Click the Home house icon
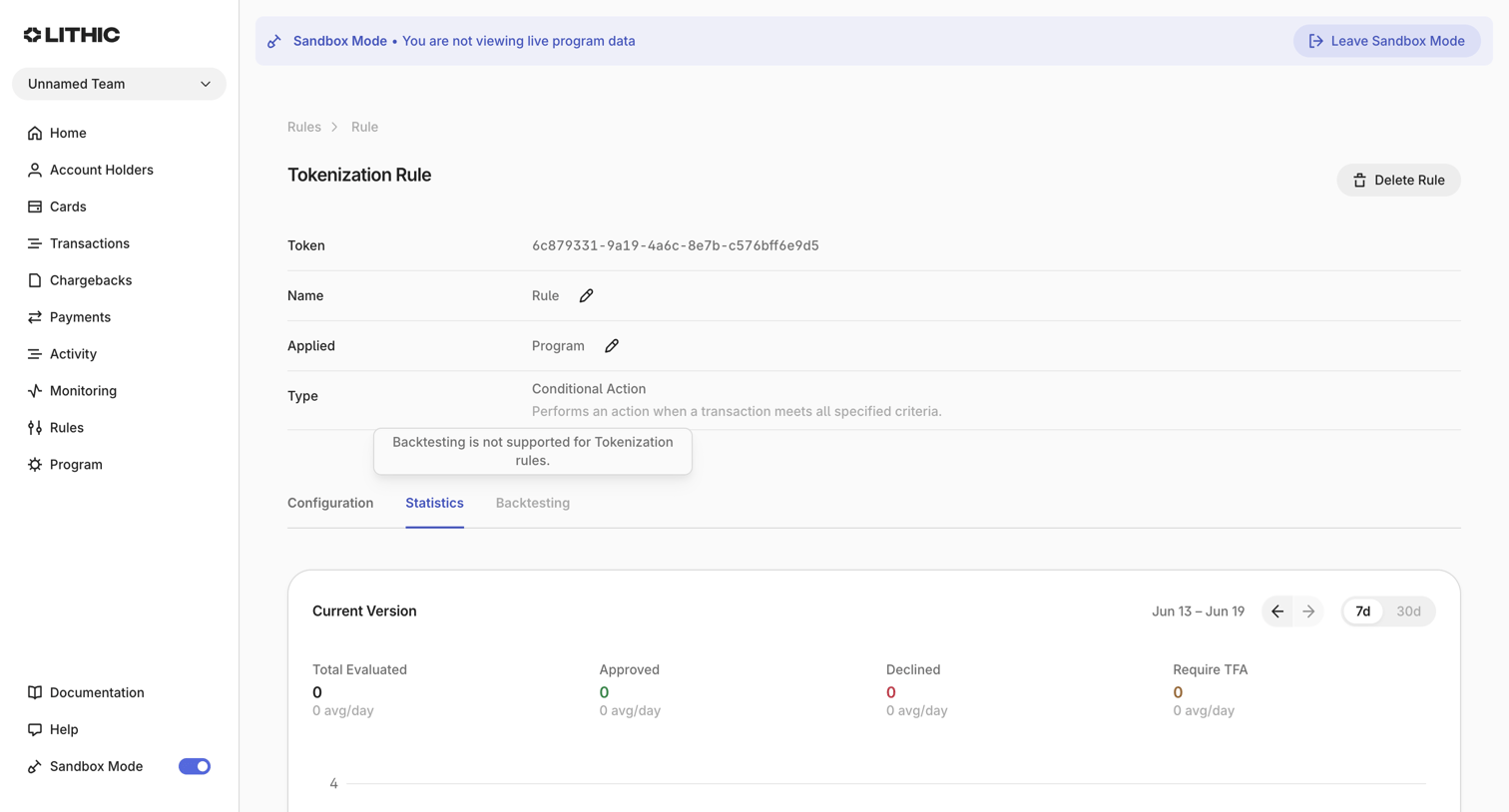Image resolution: width=1509 pixels, height=812 pixels. [35, 133]
